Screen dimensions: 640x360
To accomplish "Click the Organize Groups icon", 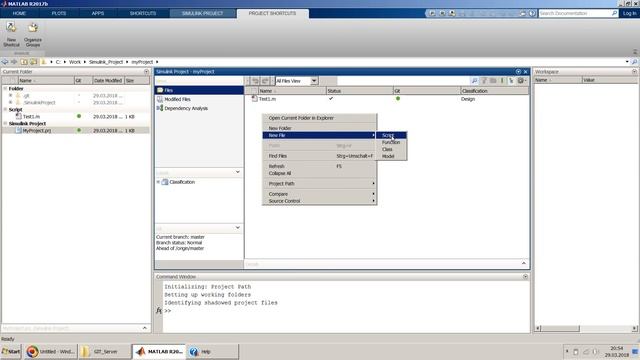I will [x=33, y=28].
